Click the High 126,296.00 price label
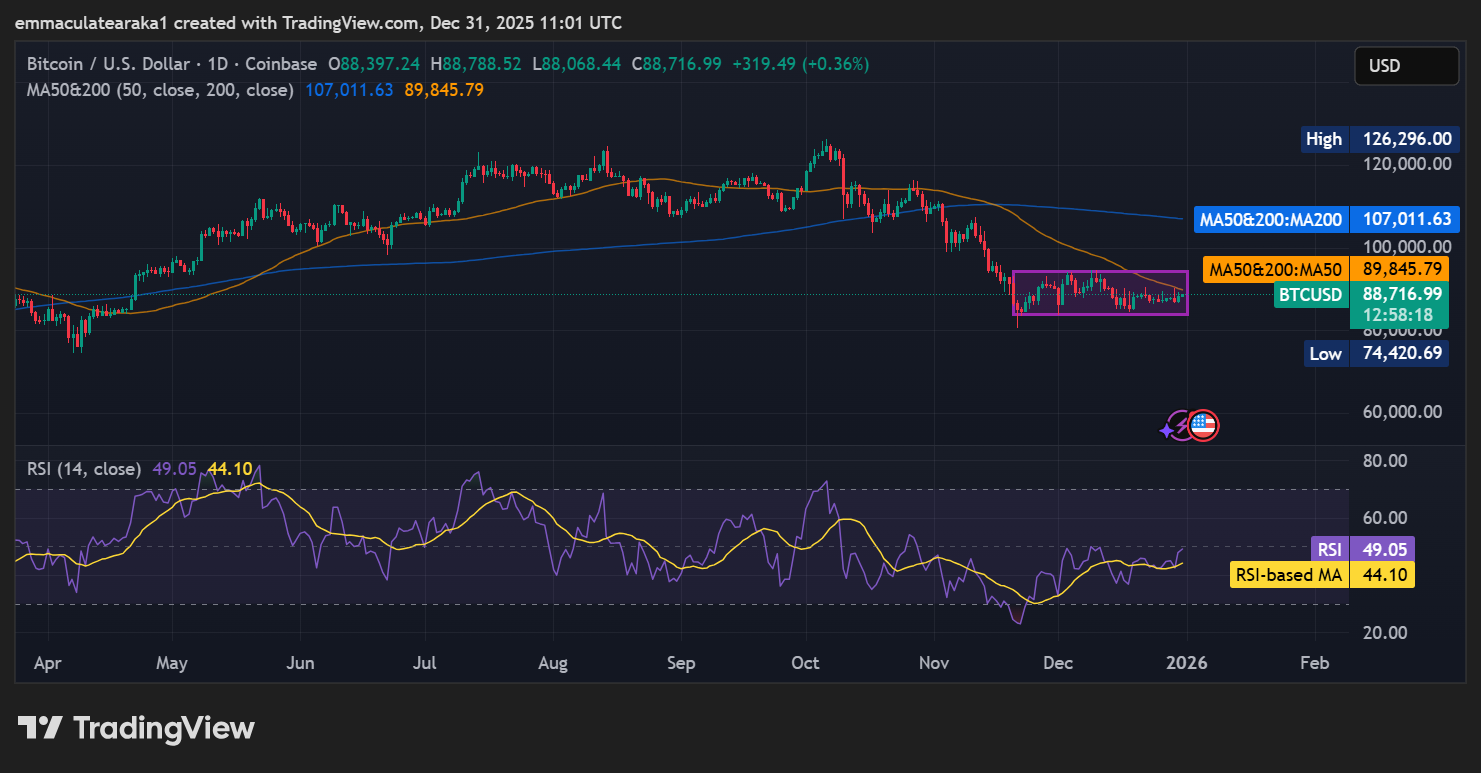Screen dimensions: 1481x773 (x=1323, y=139)
